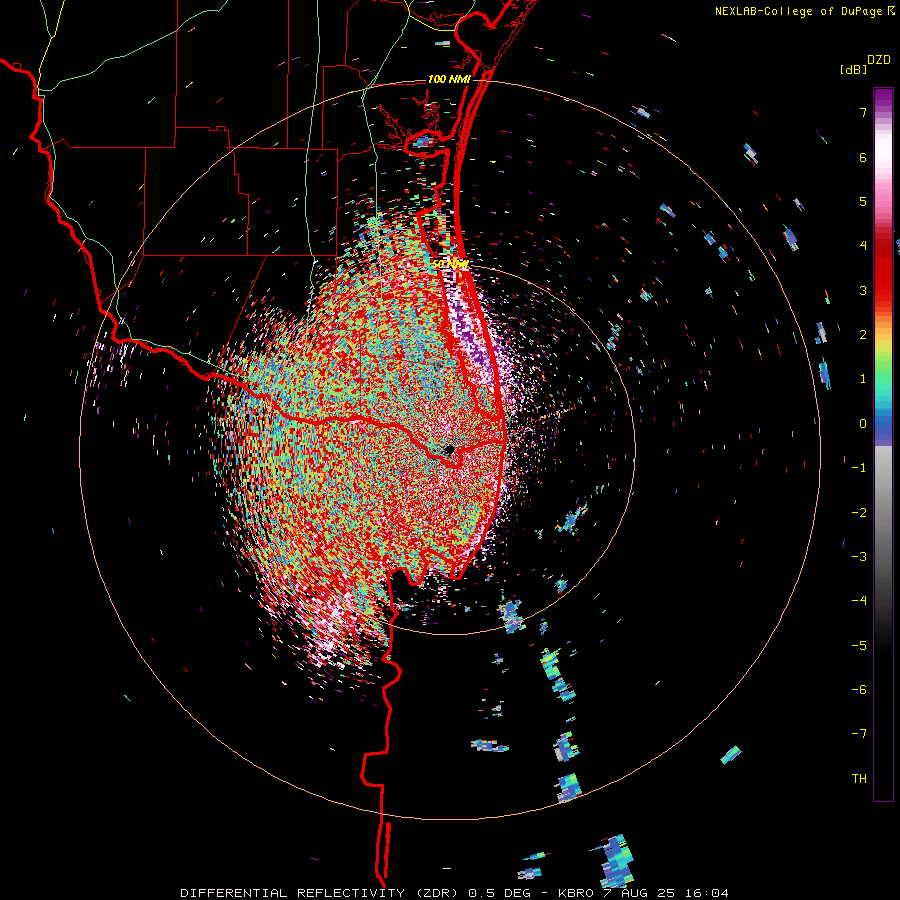Click the 7 value on the color scale
900x900 pixels.
coord(863,112)
